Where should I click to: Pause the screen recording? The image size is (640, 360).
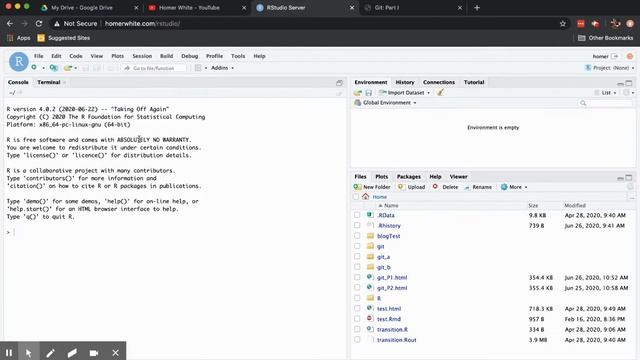(x=9, y=353)
